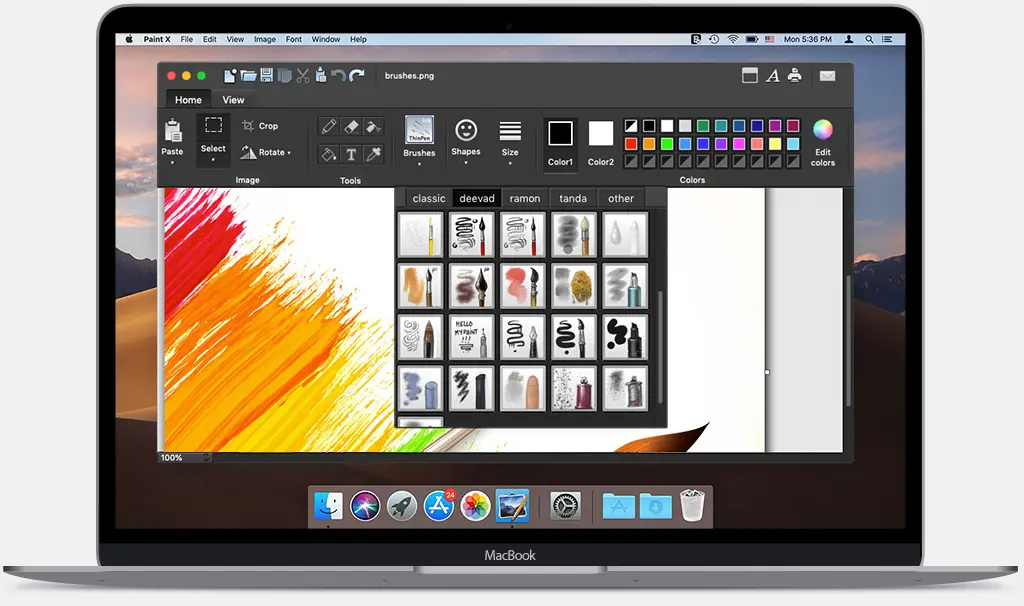Select the Text tool

click(351, 155)
